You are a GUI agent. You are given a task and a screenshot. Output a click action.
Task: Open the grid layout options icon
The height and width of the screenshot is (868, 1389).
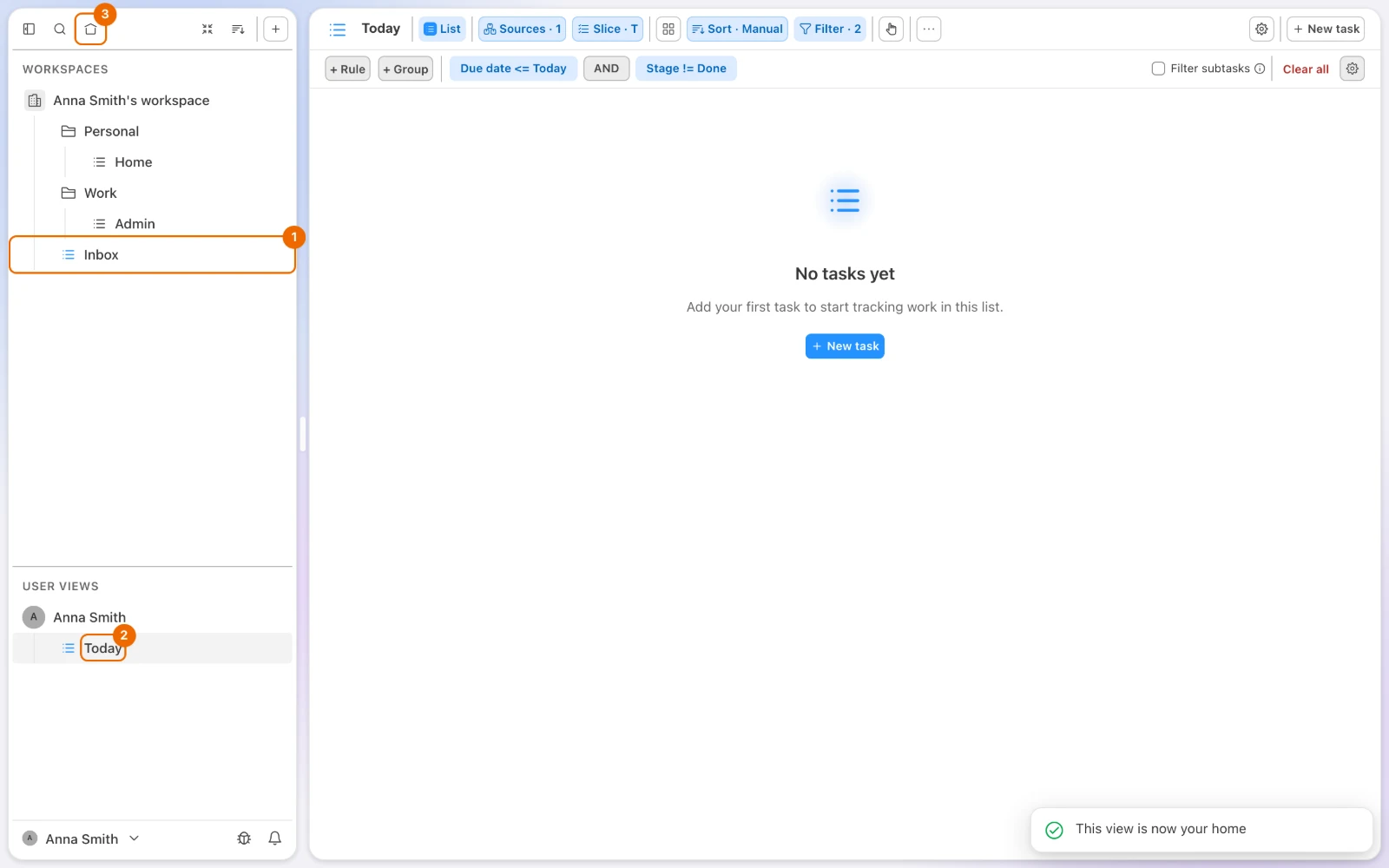668,29
